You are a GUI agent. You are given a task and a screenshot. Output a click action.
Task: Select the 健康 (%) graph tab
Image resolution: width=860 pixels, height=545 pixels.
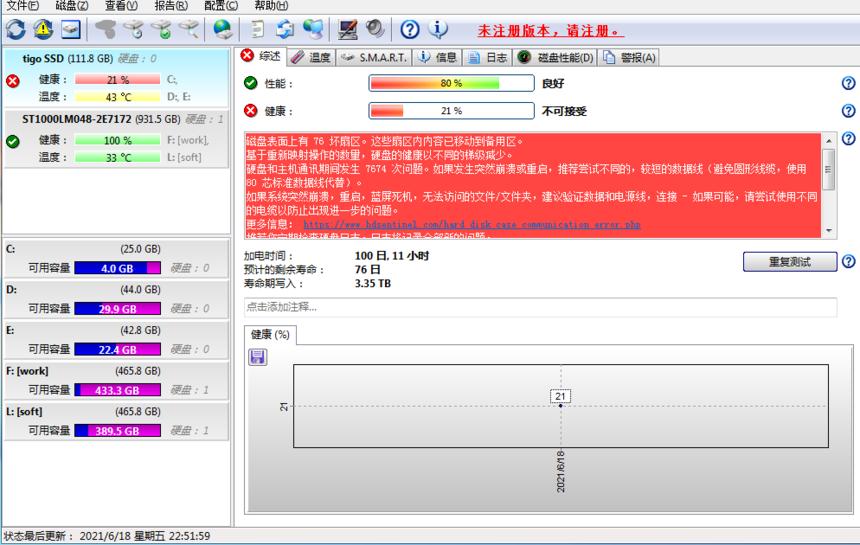(x=270, y=334)
